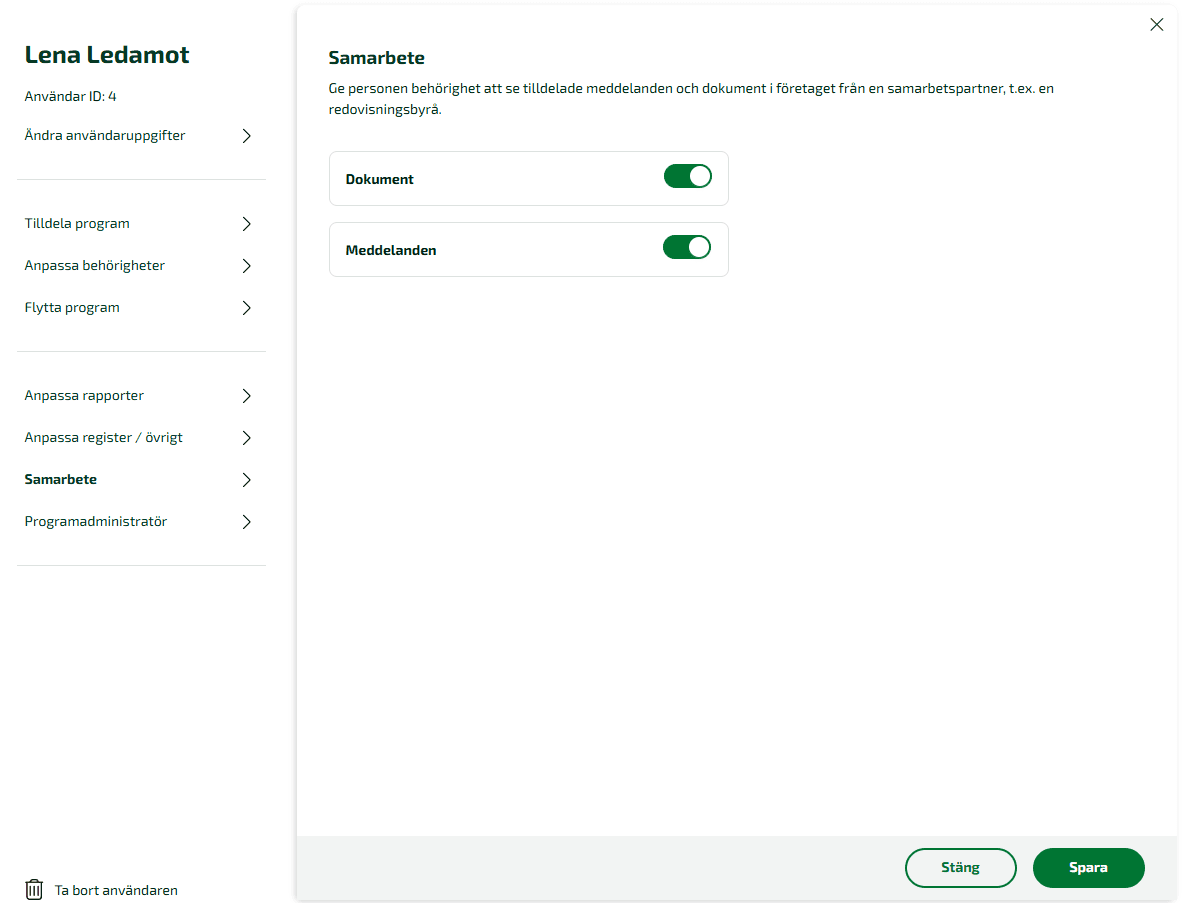
Task: Turn off the Meddelanden toggle switch
Action: tap(687, 248)
